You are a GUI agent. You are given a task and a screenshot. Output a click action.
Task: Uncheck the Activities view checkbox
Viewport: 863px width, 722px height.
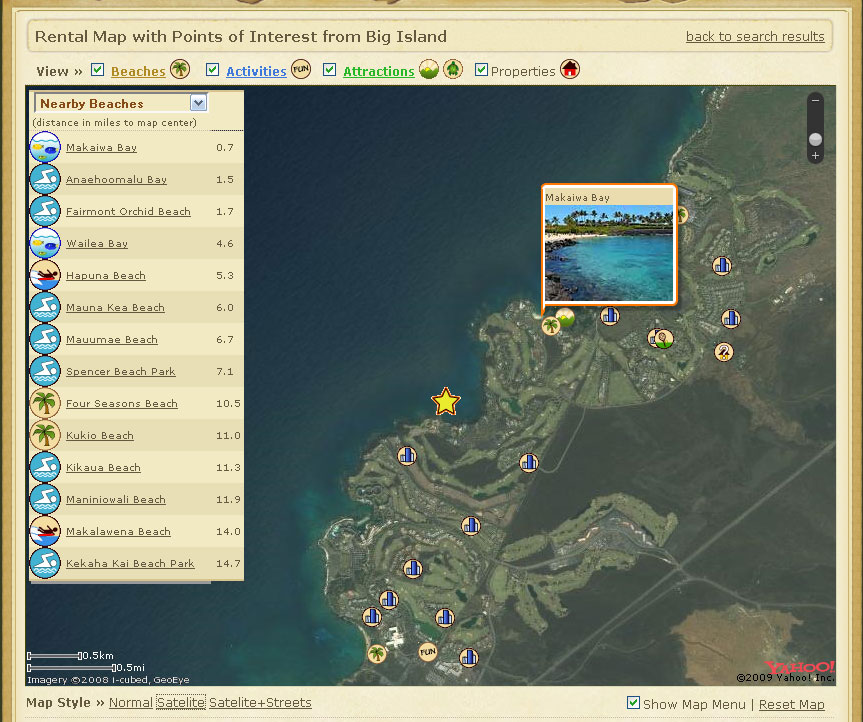point(212,69)
